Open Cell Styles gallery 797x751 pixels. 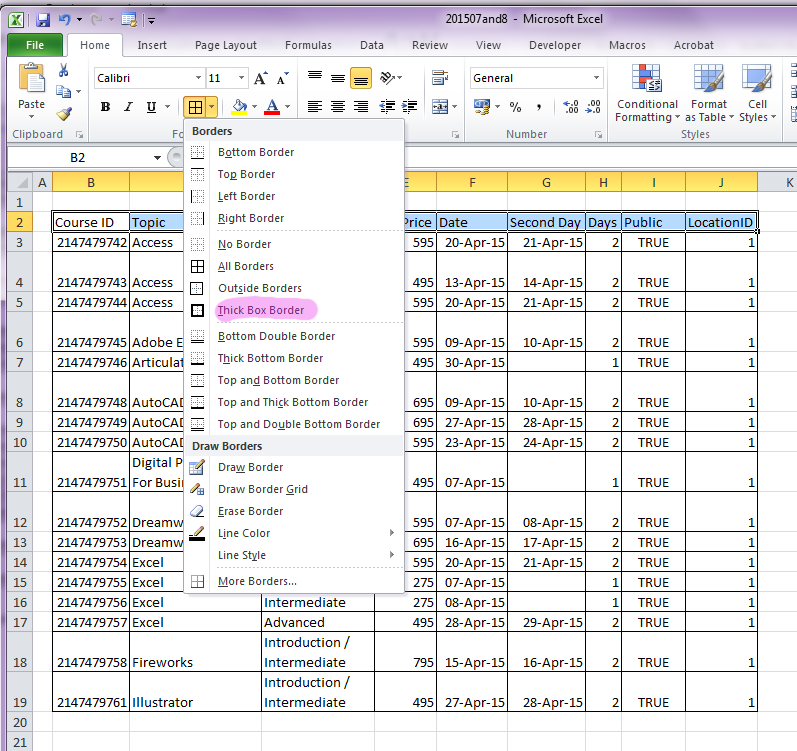757,93
